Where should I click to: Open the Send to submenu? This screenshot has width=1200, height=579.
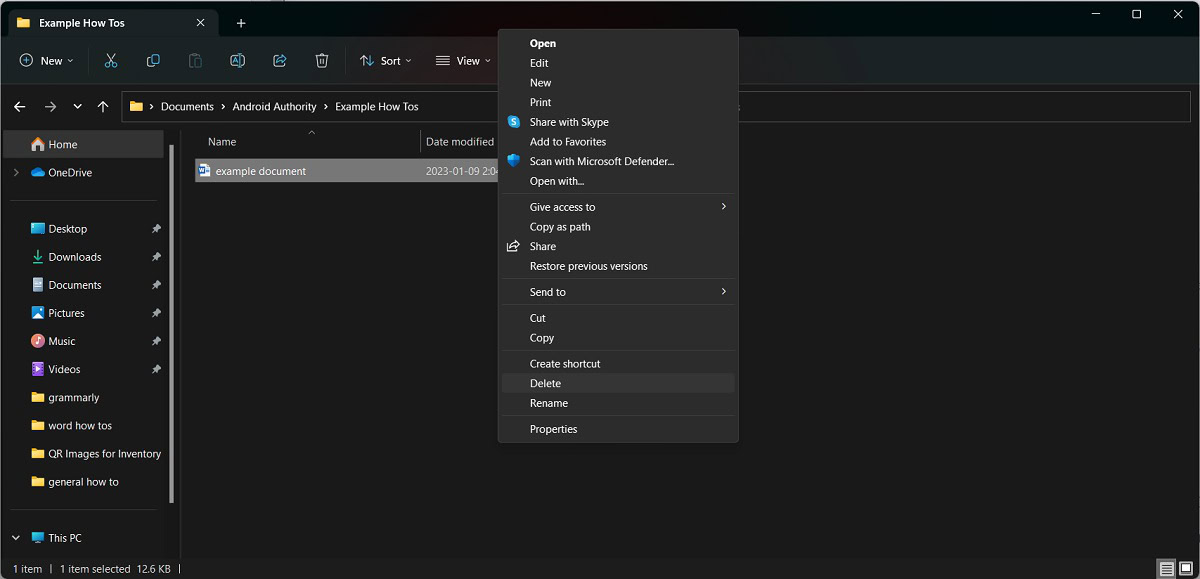click(548, 292)
